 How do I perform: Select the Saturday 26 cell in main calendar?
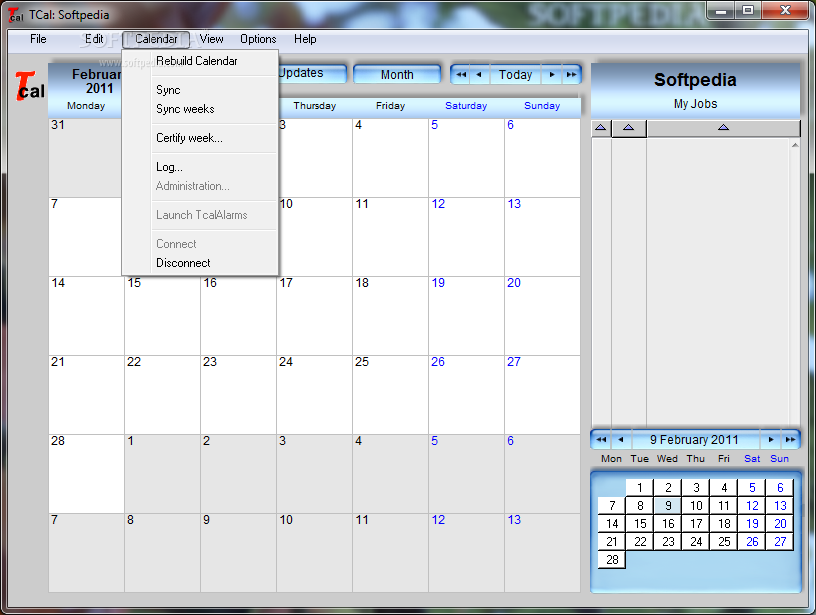[466, 395]
